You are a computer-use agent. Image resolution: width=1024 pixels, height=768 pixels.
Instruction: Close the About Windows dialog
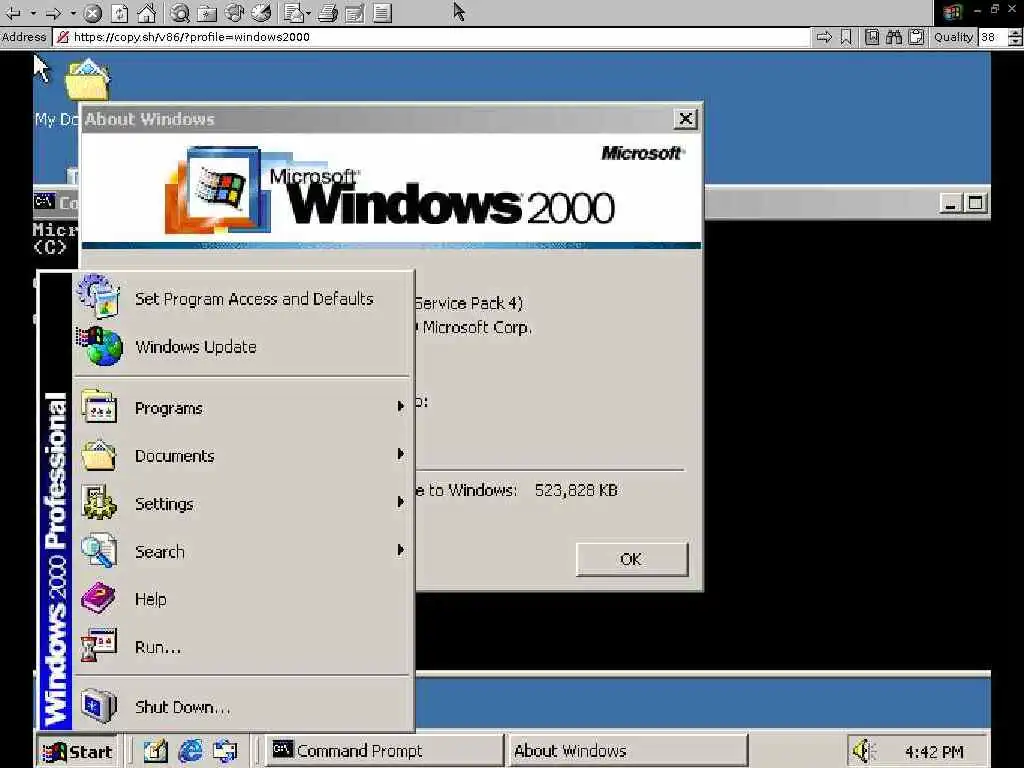tap(685, 119)
